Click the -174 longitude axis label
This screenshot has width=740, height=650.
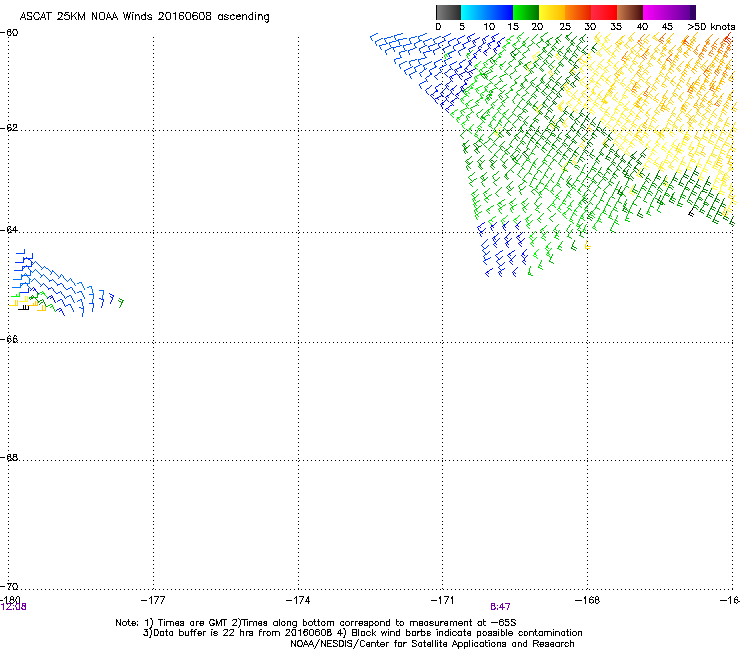298,600
